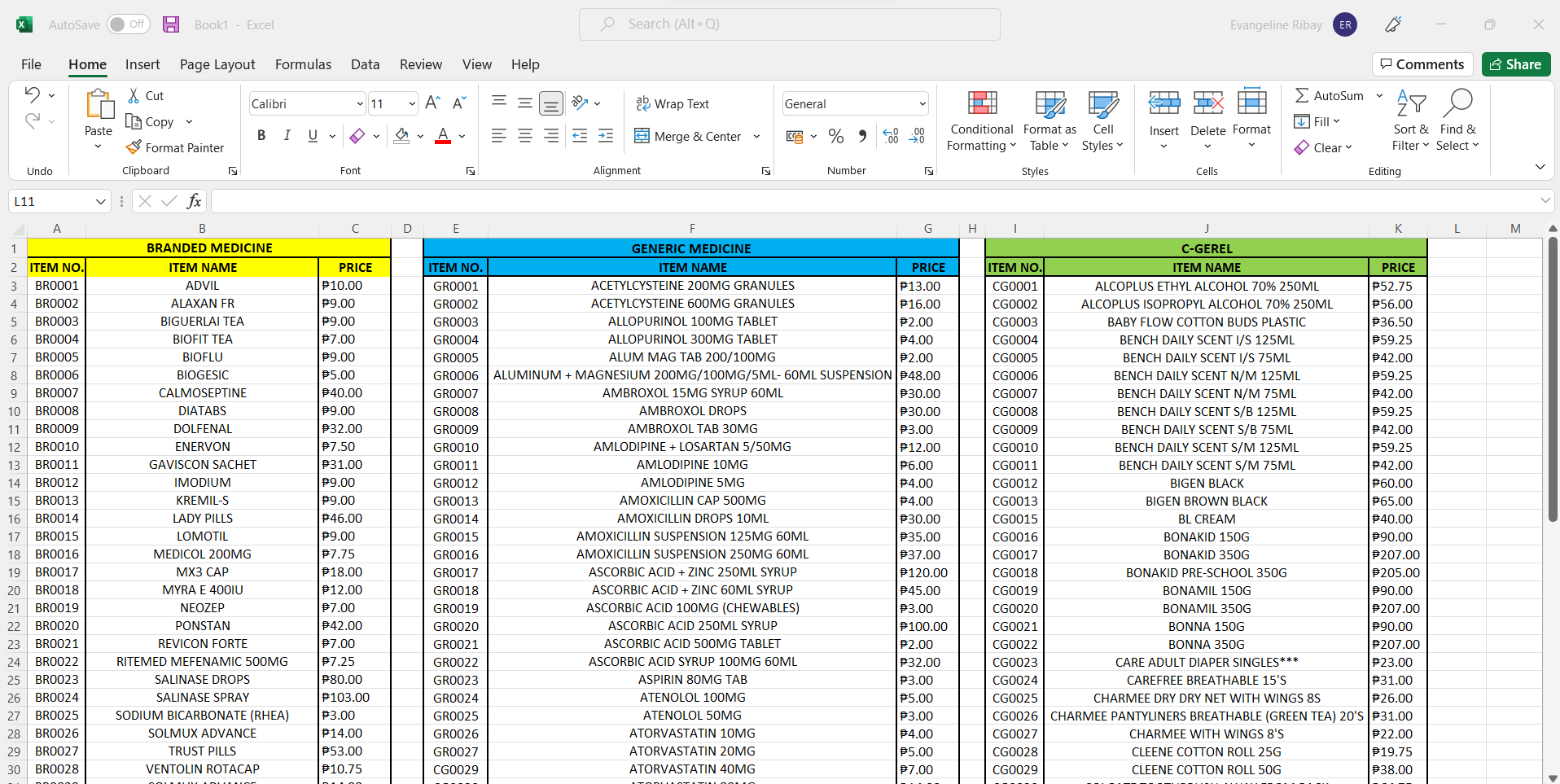Open the File tab
The width and height of the screenshot is (1560, 784).
pyautogui.click(x=31, y=64)
